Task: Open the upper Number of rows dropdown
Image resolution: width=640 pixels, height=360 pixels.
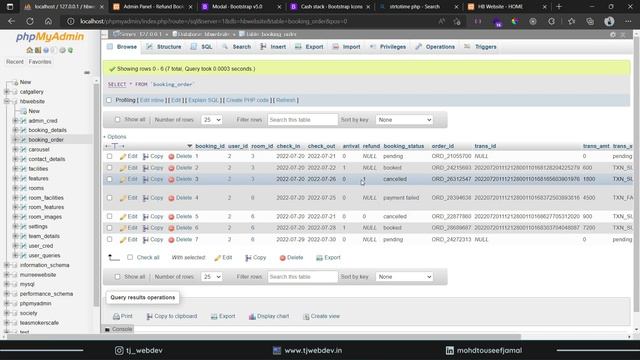Action: pos(211,120)
